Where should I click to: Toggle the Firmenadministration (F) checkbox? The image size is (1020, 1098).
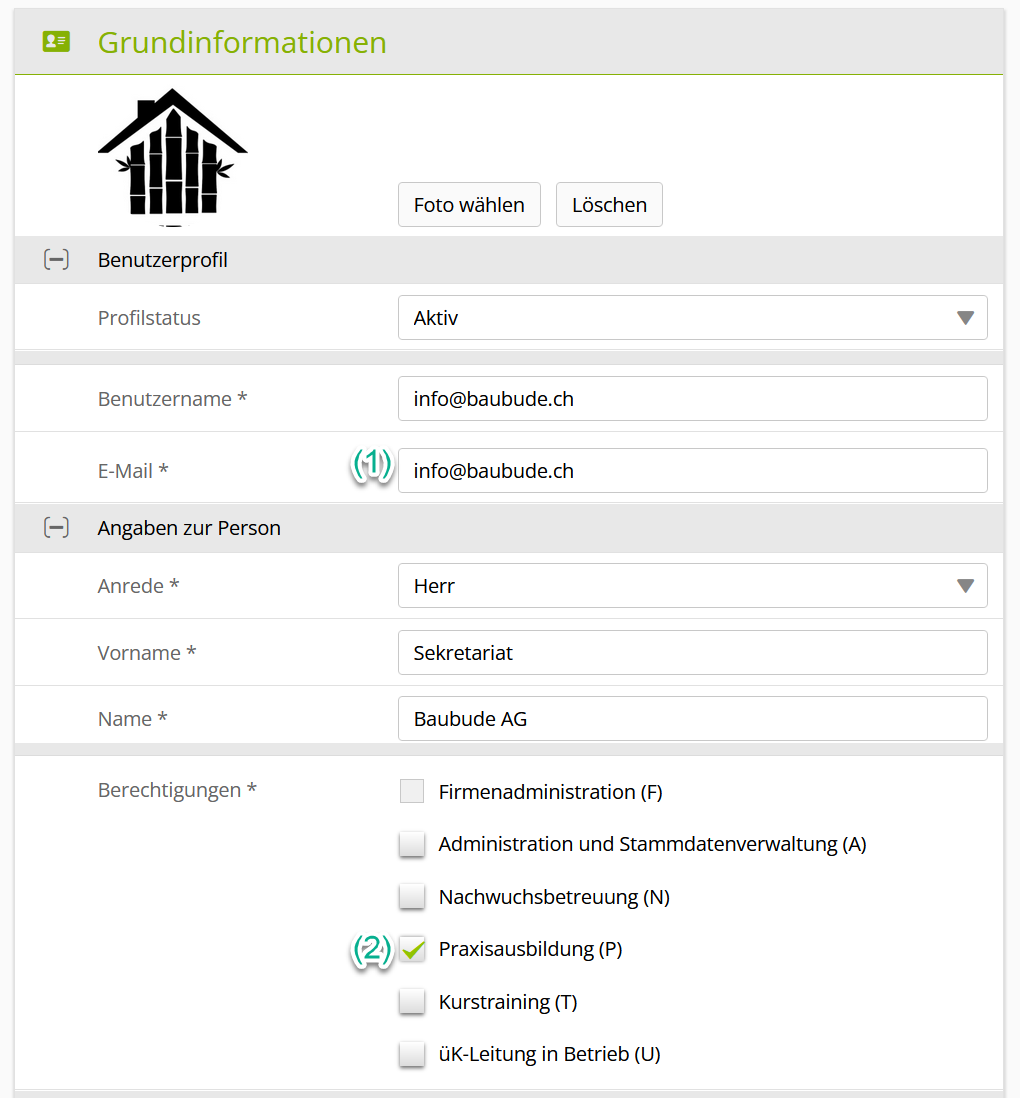(412, 792)
